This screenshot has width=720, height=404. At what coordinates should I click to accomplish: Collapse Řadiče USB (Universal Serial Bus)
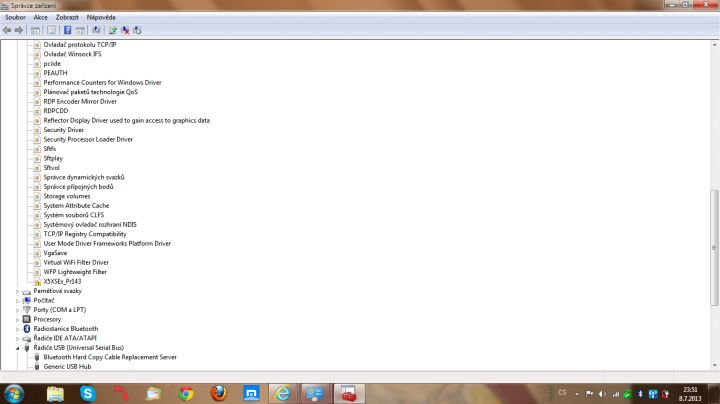17,348
